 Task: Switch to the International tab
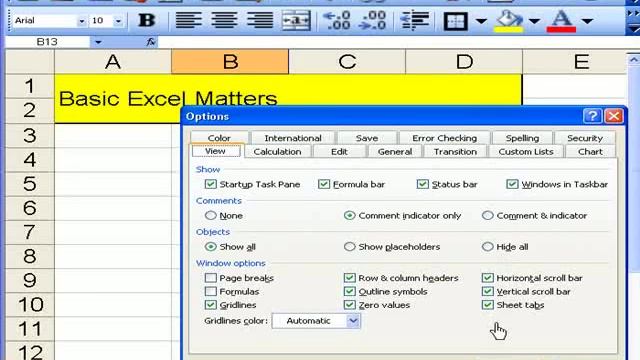[293, 138]
